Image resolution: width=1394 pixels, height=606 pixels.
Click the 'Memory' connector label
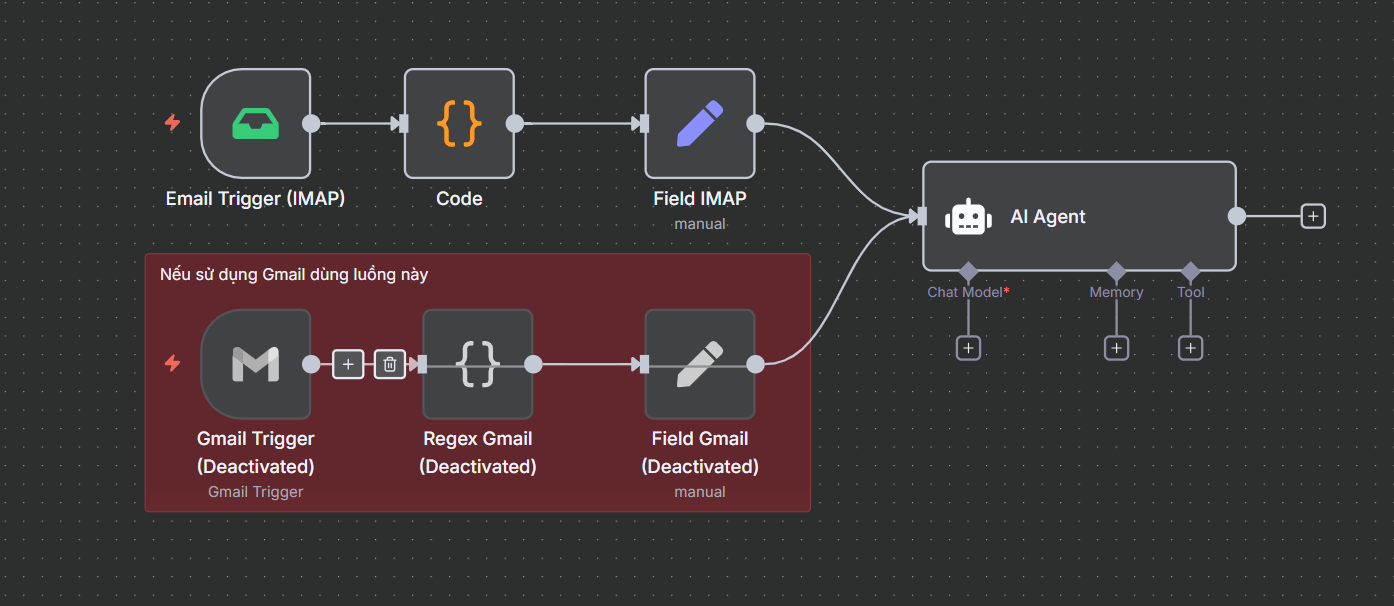click(x=1116, y=292)
